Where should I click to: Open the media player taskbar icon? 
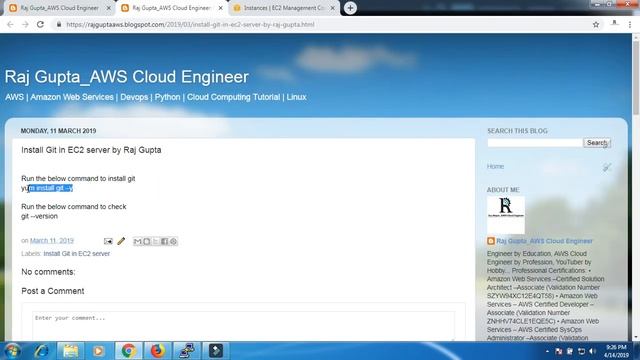[x=98, y=351]
